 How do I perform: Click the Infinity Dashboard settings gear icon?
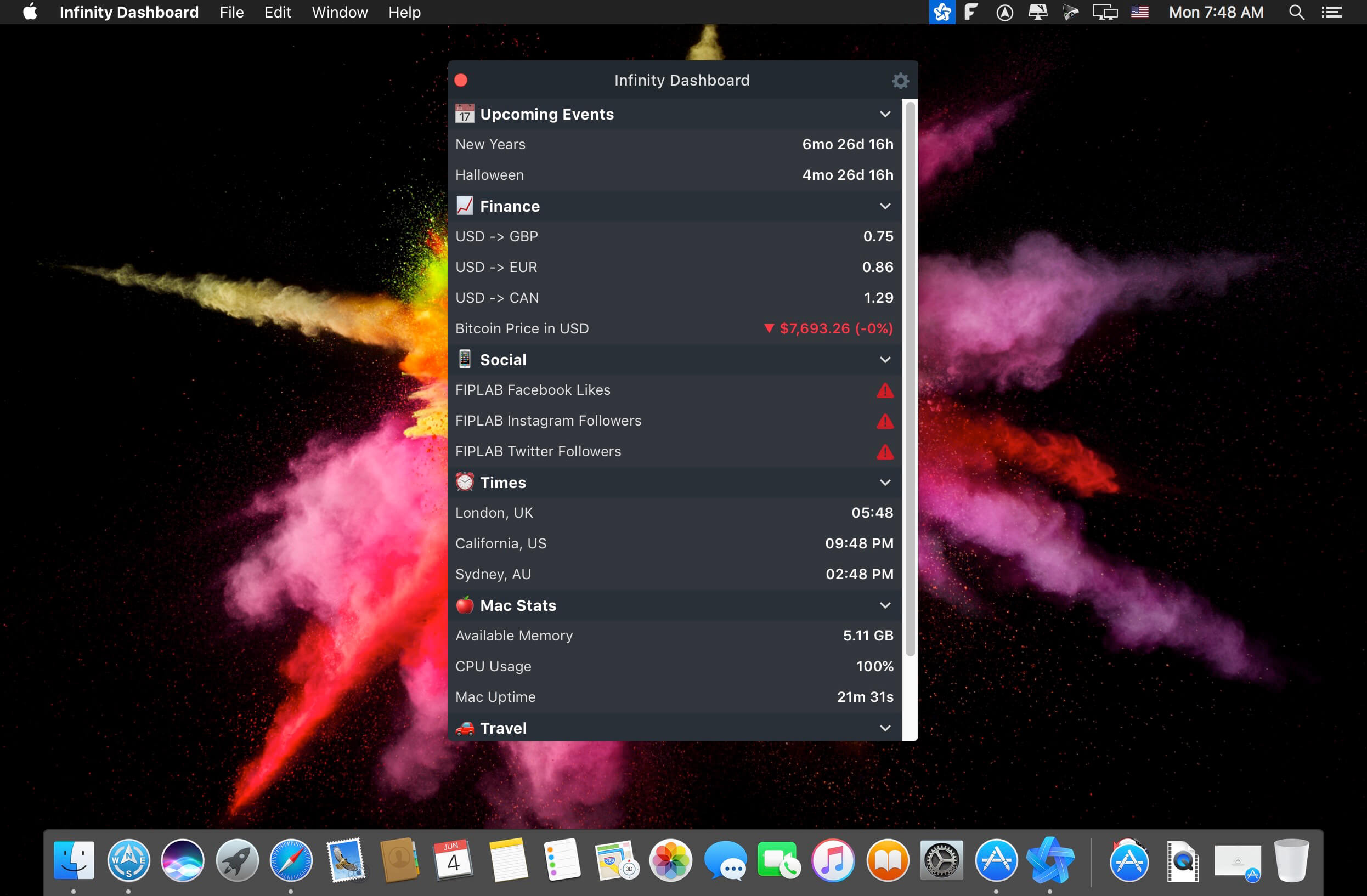900,80
